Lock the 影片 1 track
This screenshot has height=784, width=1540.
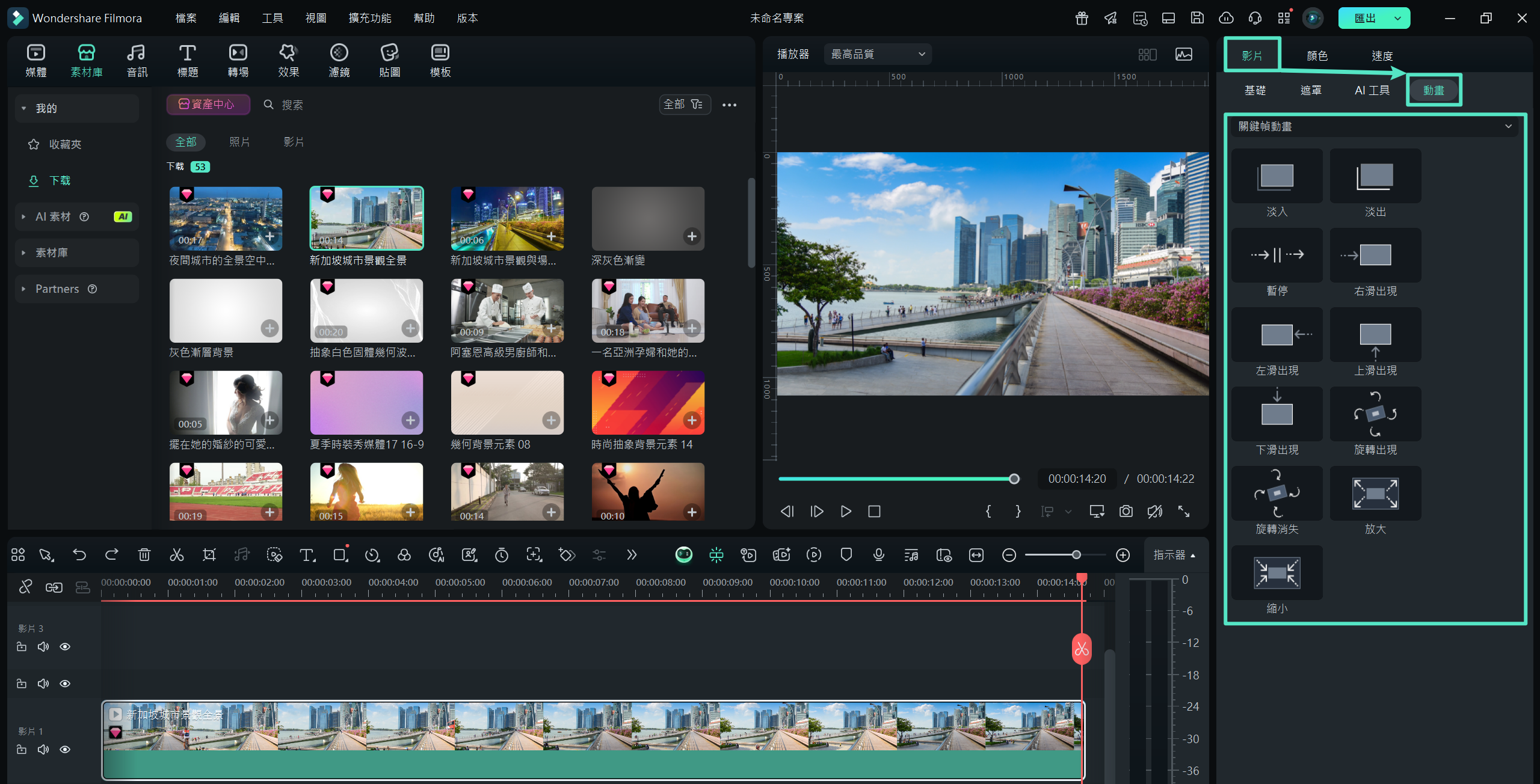[22, 749]
